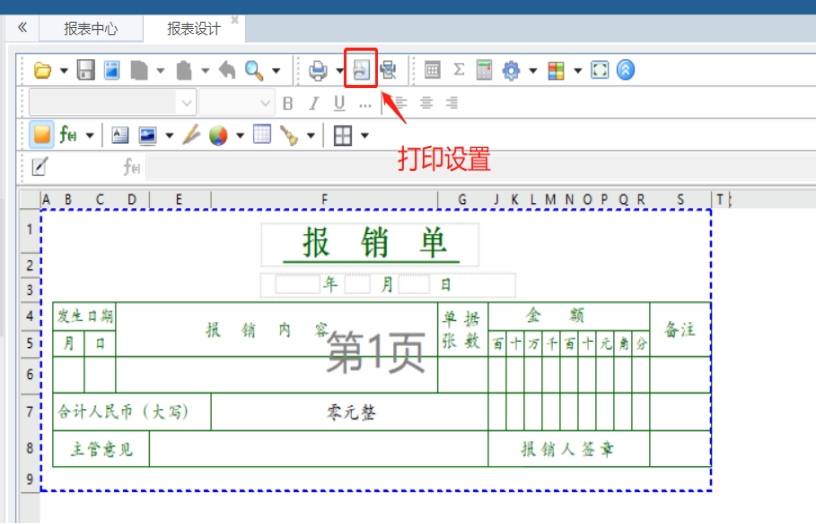Open the color palette grid icon

click(557, 70)
